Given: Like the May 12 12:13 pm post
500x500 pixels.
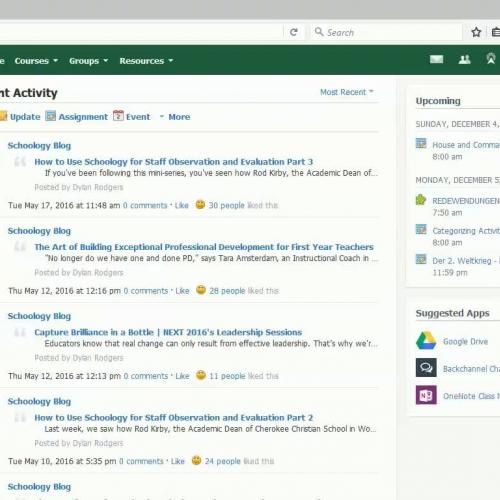Looking at the screenshot, I should pos(182,376).
